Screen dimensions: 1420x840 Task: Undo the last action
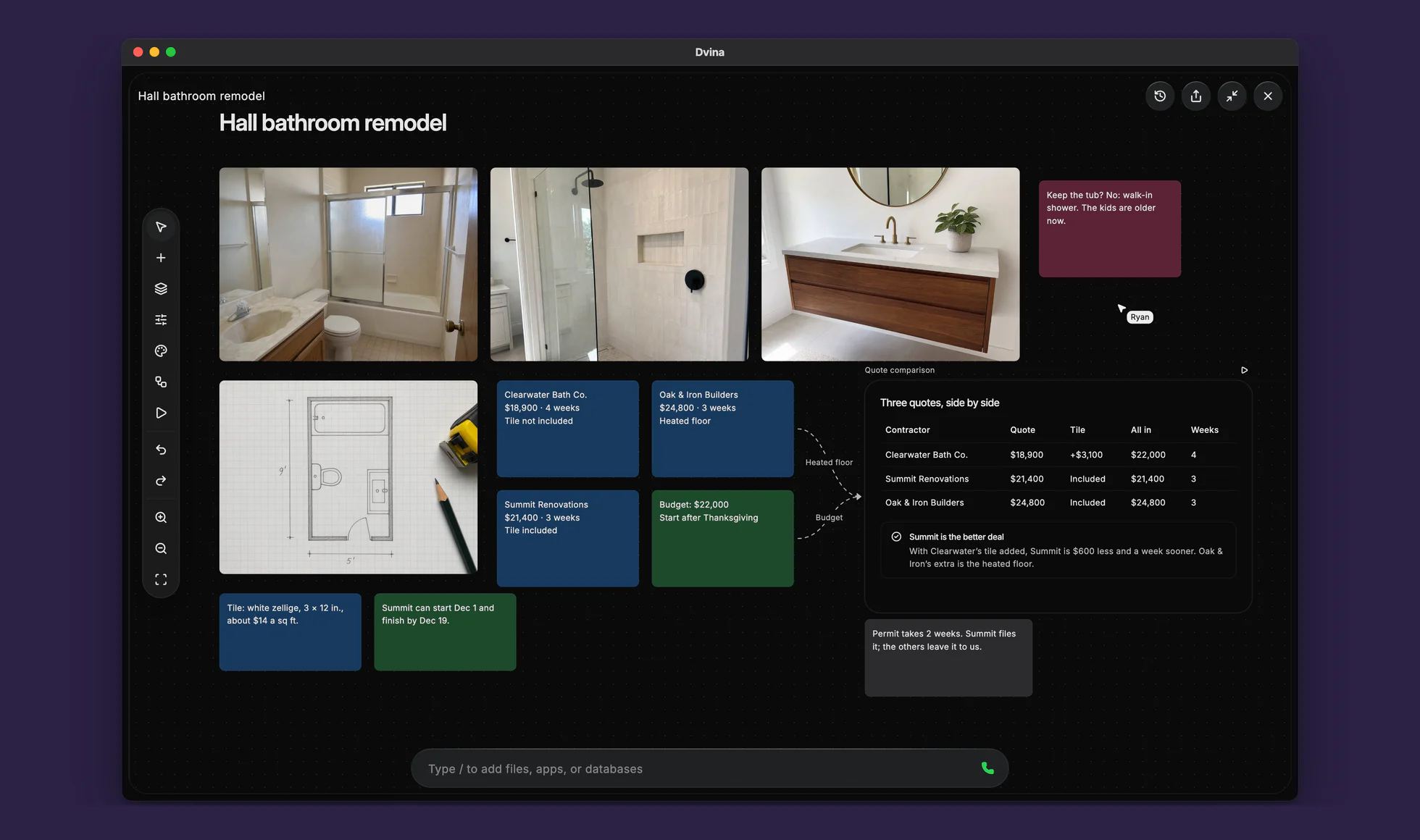point(161,450)
